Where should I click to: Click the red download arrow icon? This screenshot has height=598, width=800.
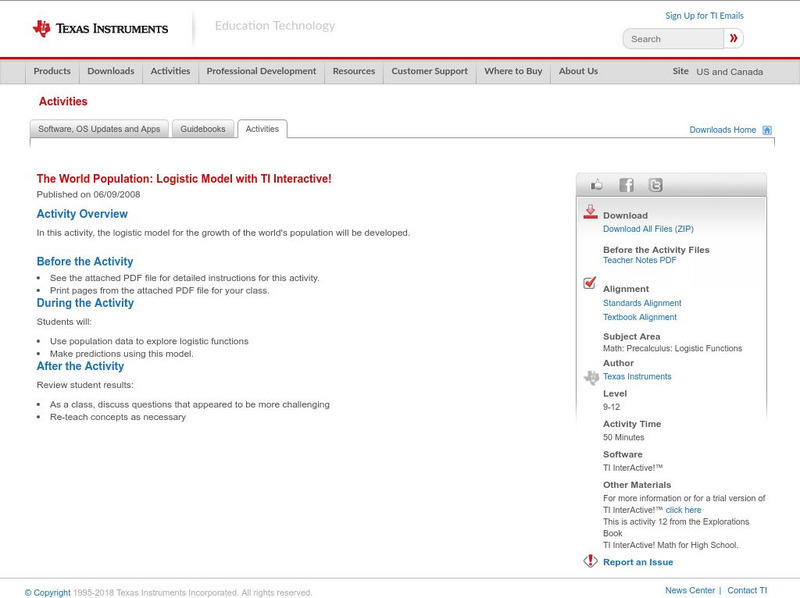coord(590,212)
